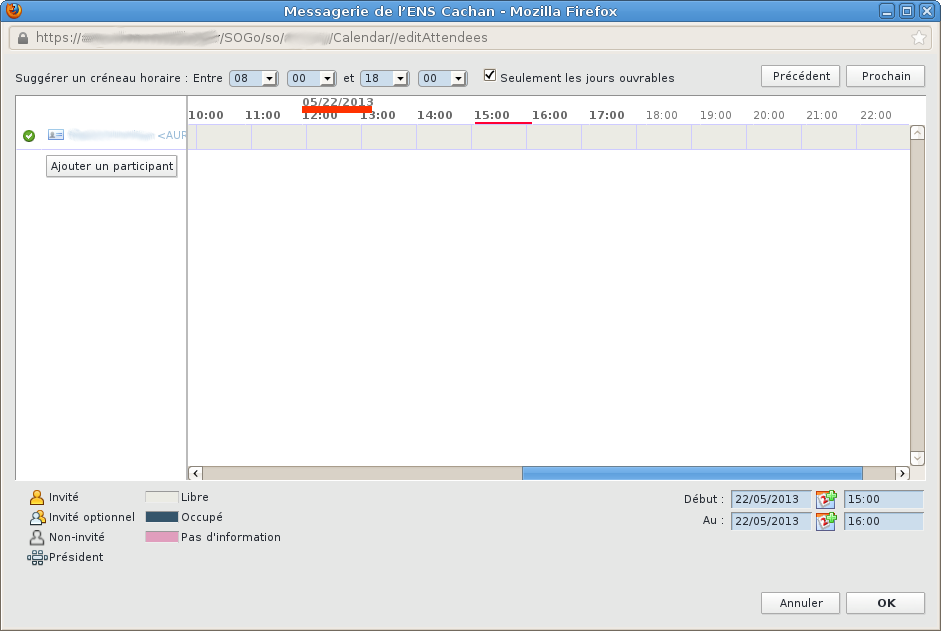Cancel with the Annuler button
This screenshot has height=631, width=941.
click(800, 603)
